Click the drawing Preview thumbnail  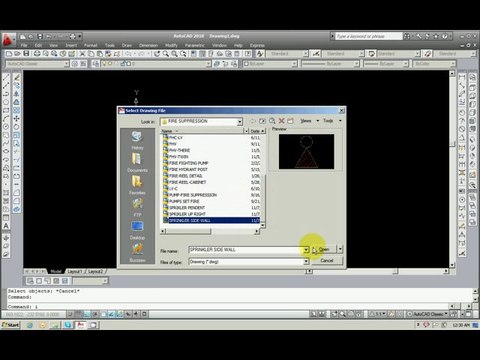(306, 152)
